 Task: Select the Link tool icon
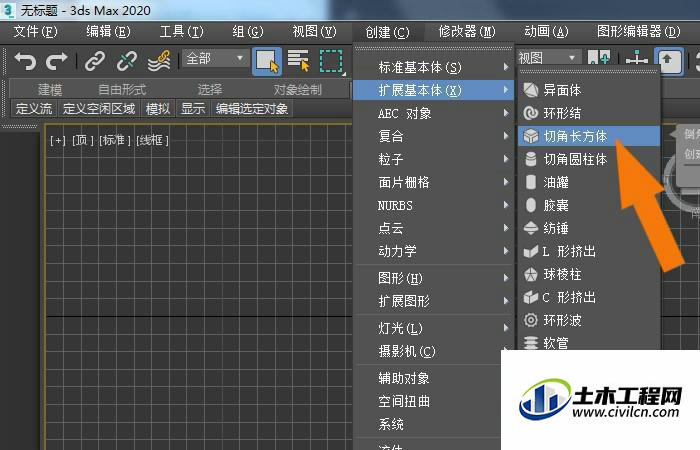coord(95,61)
